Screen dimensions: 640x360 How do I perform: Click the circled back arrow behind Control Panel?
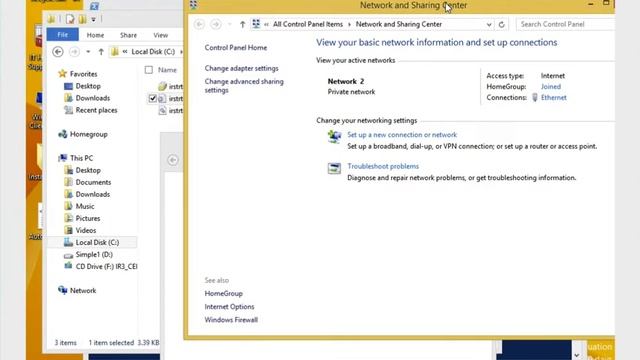click(173, 160)
